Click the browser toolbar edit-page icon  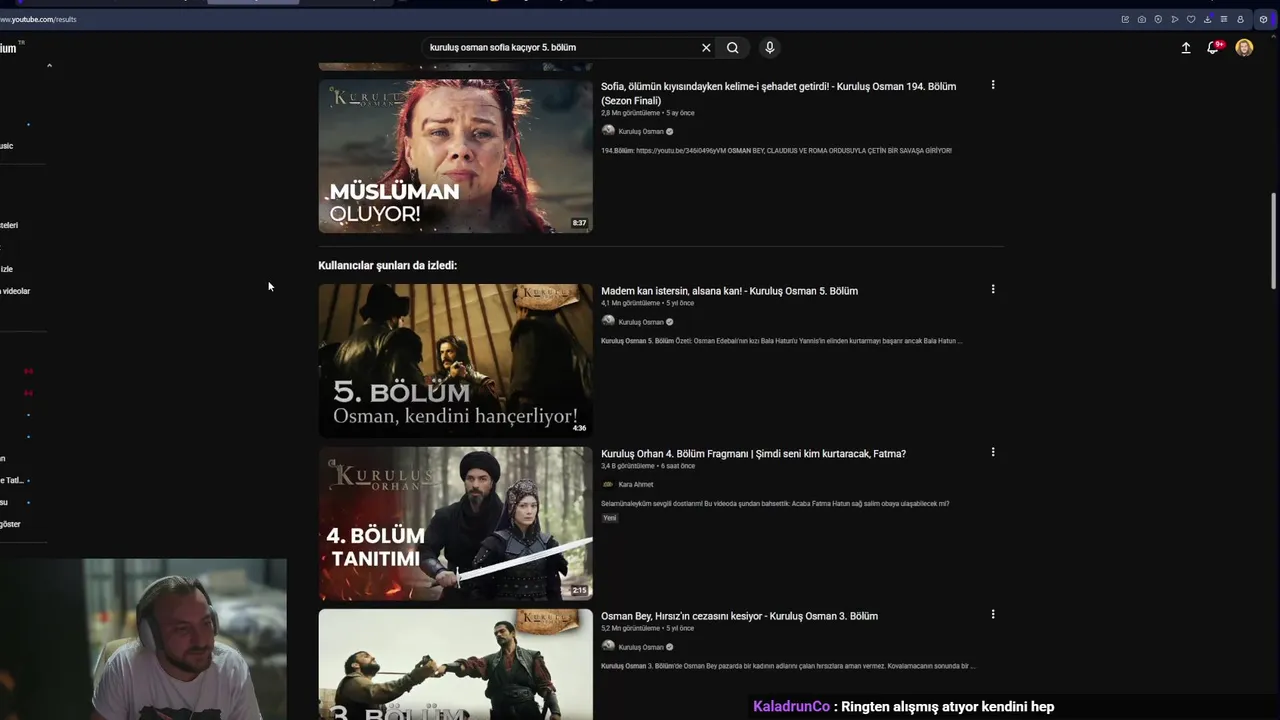point(1125,19)
